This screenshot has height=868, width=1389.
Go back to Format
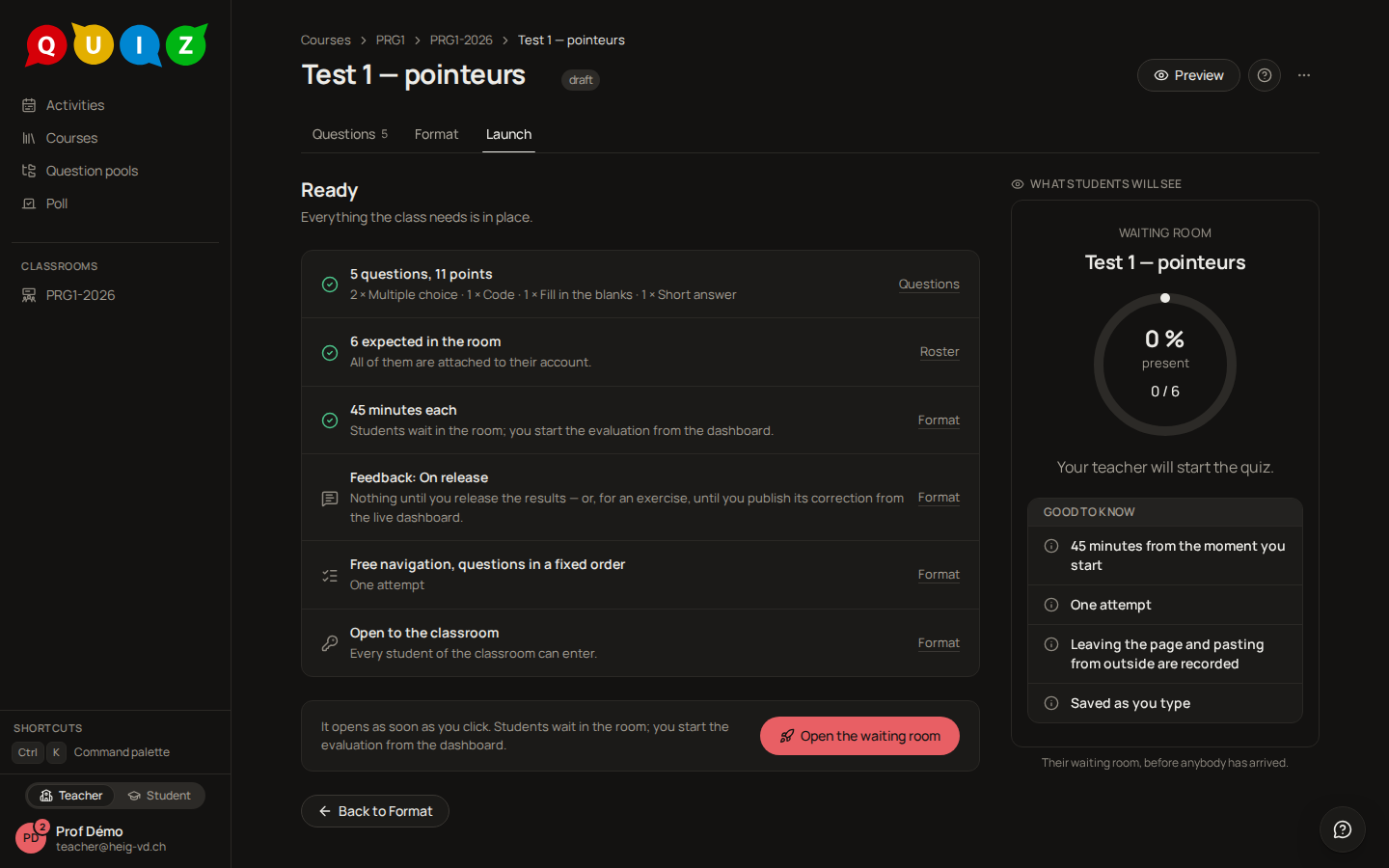[x=375, y=811]
